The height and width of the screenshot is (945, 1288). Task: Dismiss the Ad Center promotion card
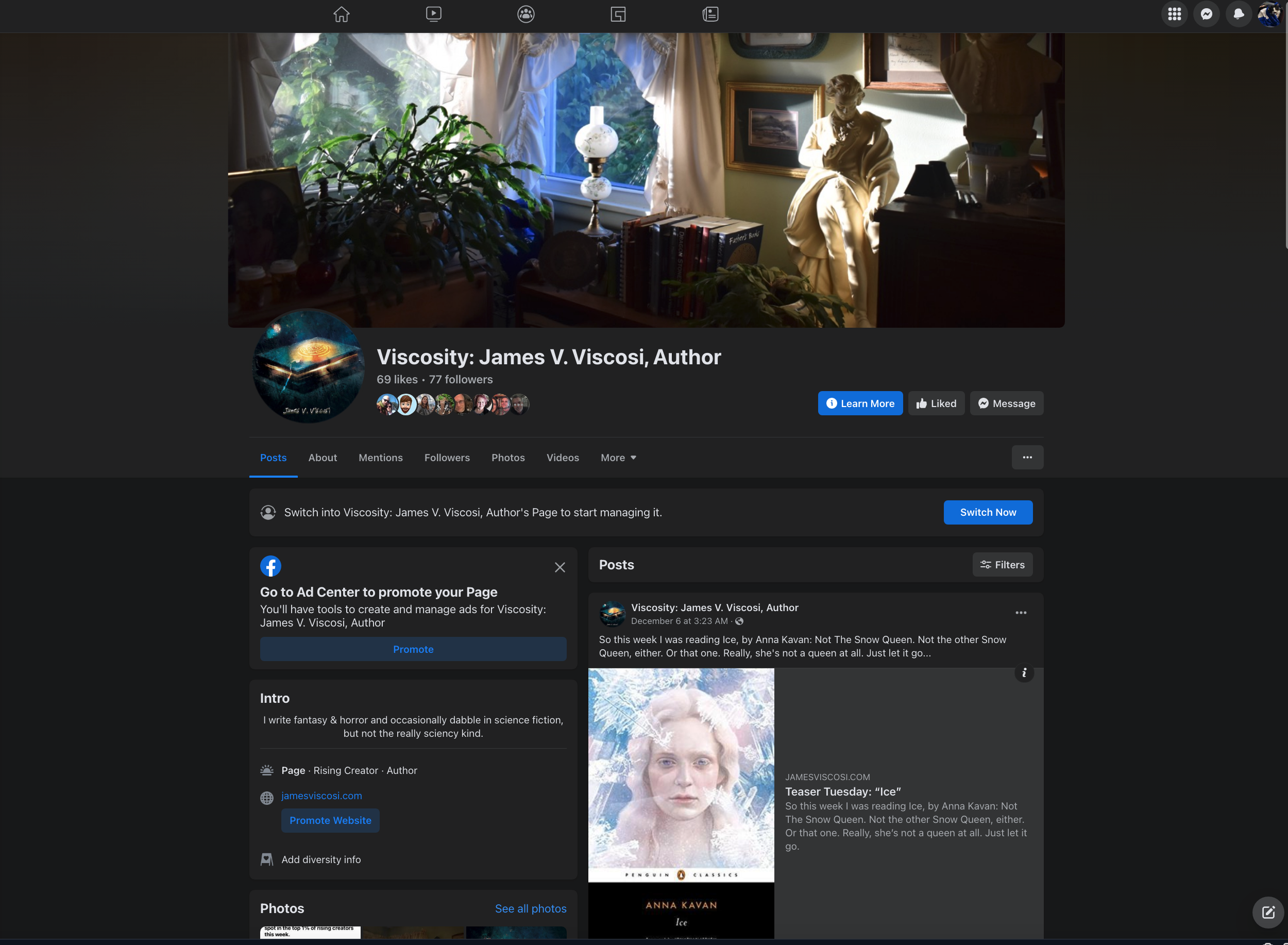click(x=560, y=567)
